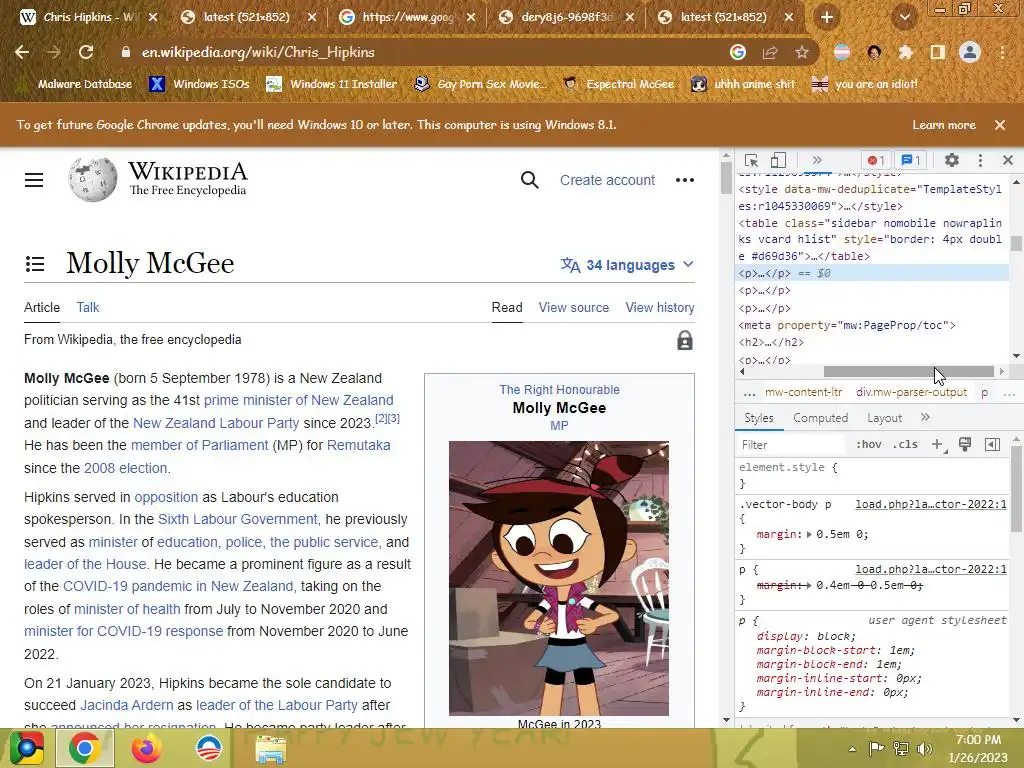Expand the 34 languages dropdown
Screen dimensions: 1024x768
pyautogui.click(x=627, y=264)
